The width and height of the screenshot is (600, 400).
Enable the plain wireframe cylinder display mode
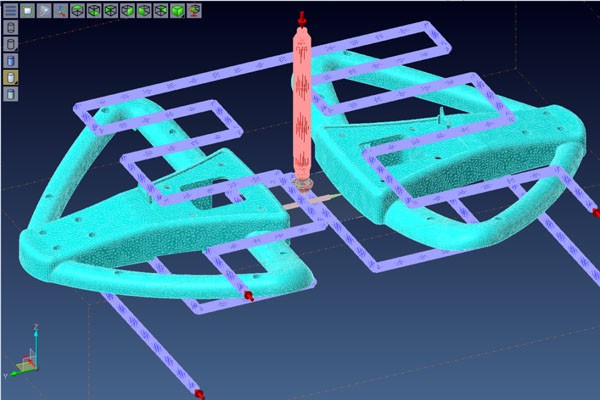pos(10,27)
